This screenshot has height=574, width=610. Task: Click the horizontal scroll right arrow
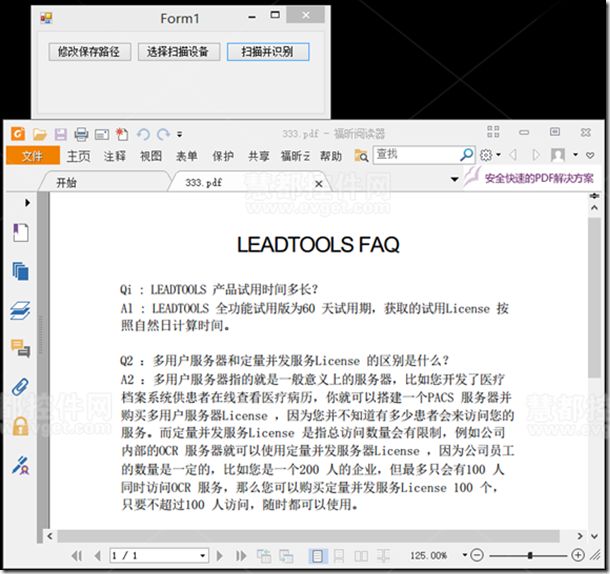point(580,536)
